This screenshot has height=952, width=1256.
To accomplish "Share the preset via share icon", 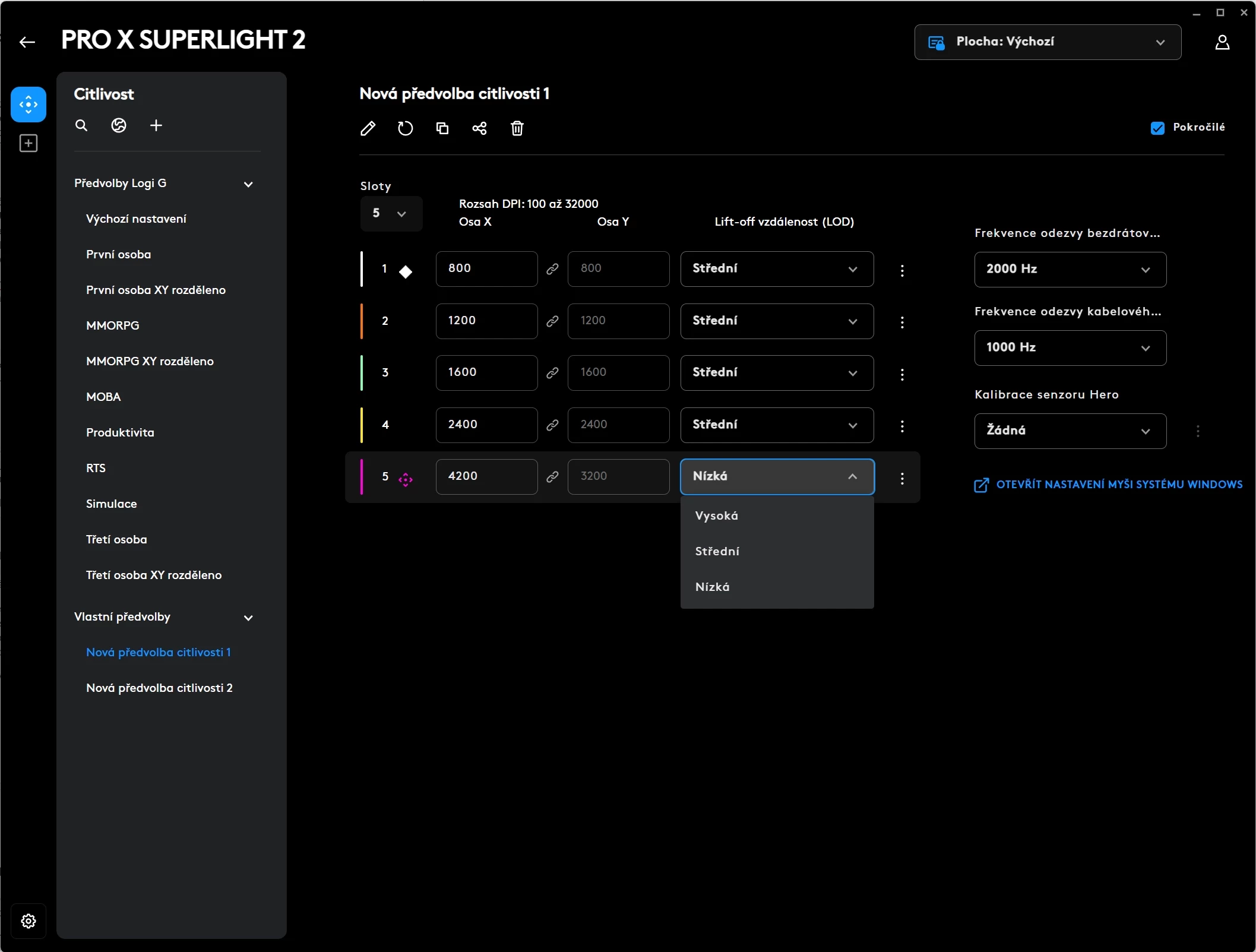I will 480,128.
